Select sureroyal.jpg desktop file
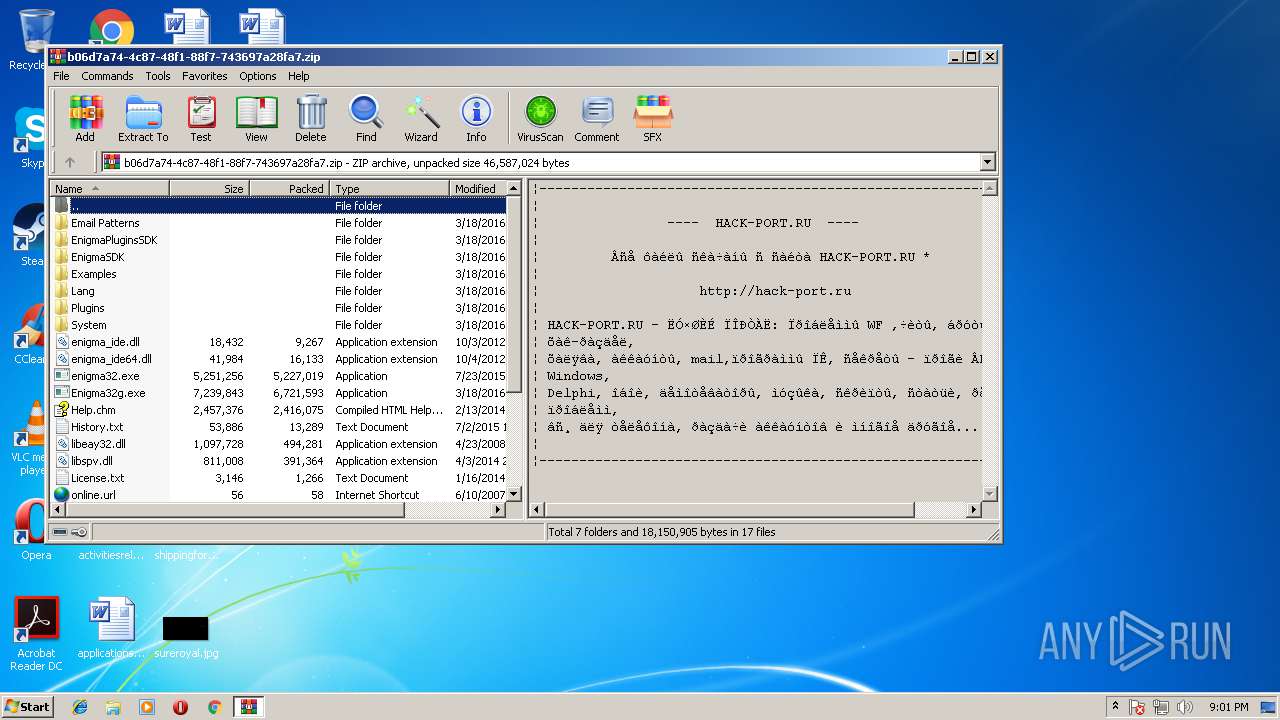 click(186, 637)
